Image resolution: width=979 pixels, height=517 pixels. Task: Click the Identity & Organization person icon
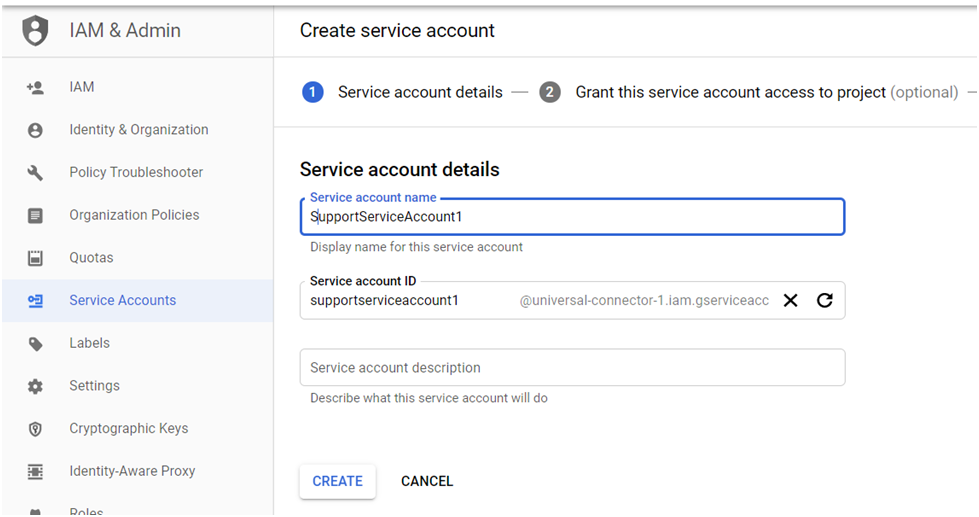(x=35, y=130)
